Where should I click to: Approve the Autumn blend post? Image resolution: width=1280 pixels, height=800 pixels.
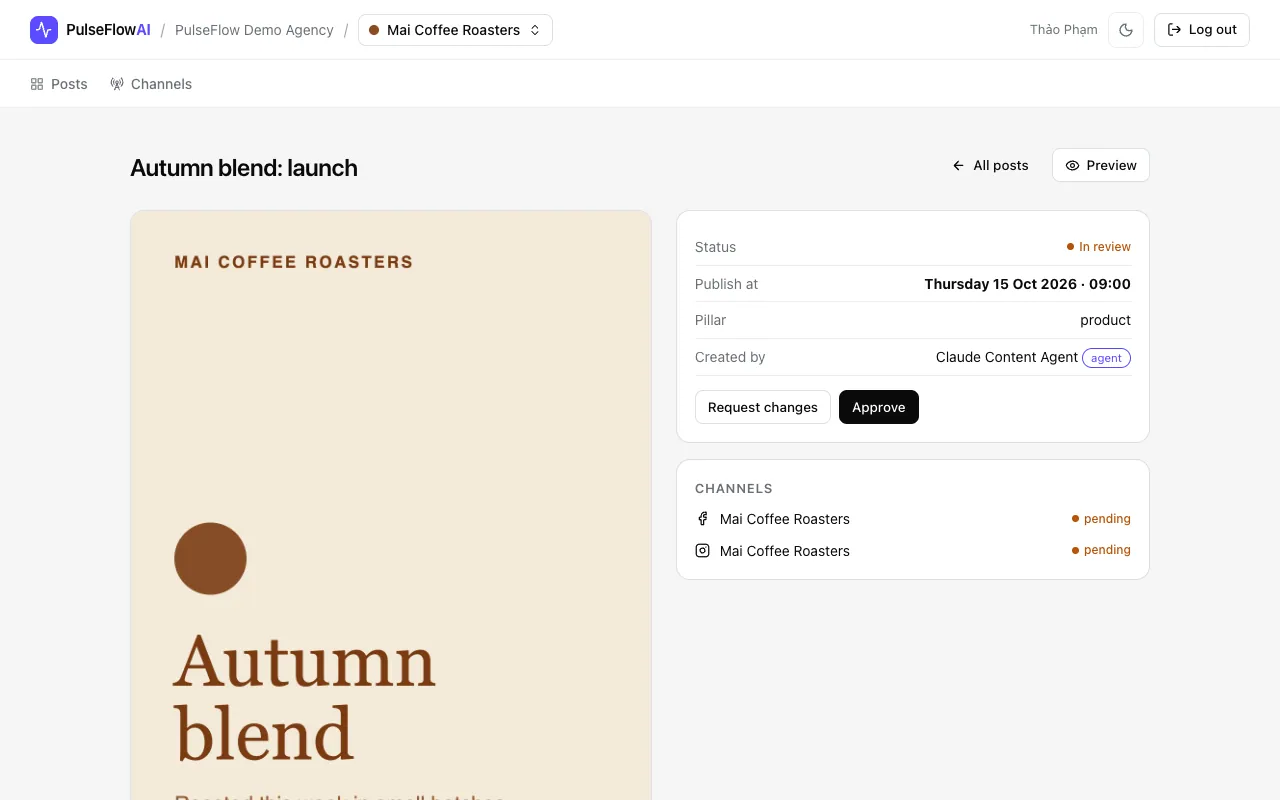pyautogui.click(x=879, y=407)
